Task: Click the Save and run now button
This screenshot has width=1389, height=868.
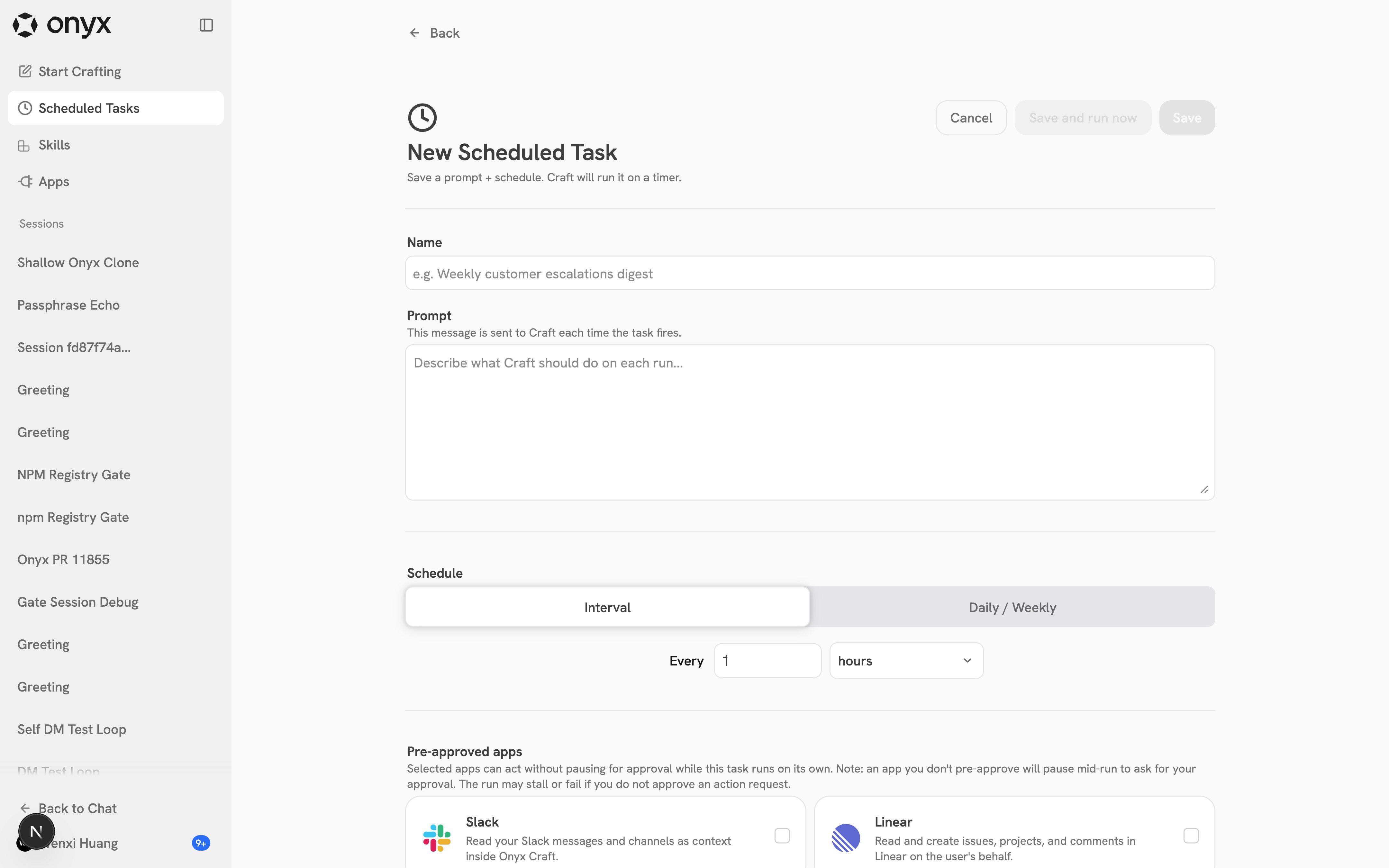Action: coord(1083,118)
